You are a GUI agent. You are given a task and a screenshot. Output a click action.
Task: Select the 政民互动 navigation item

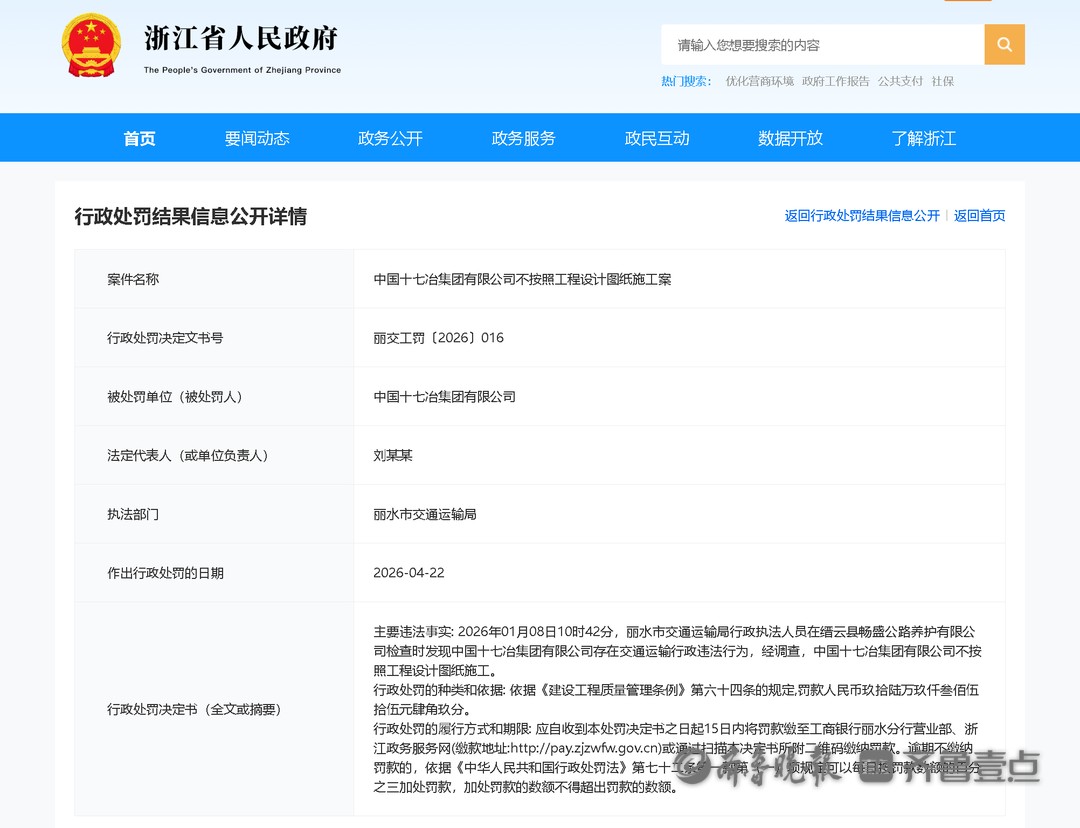[657, 138]
